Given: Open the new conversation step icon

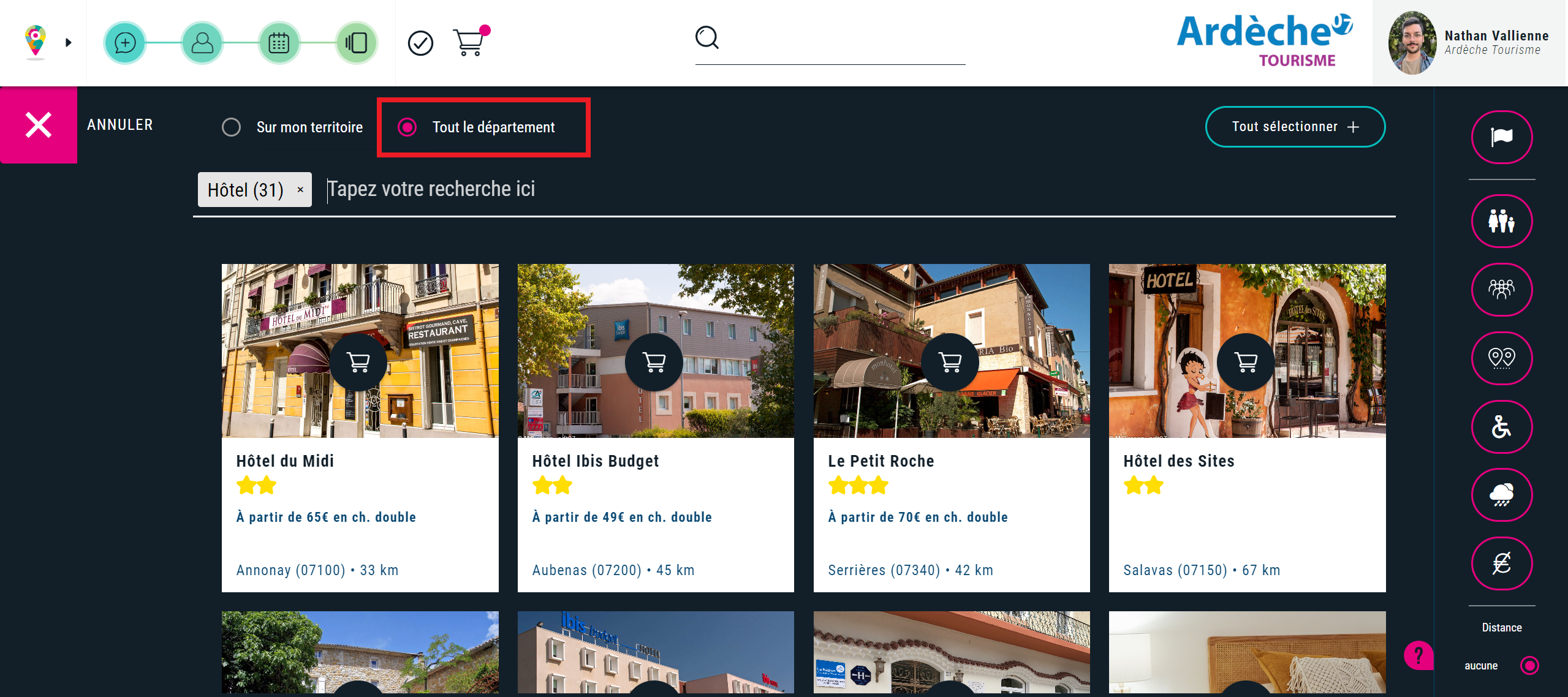Looking at the screenshot, I should 126,42.
